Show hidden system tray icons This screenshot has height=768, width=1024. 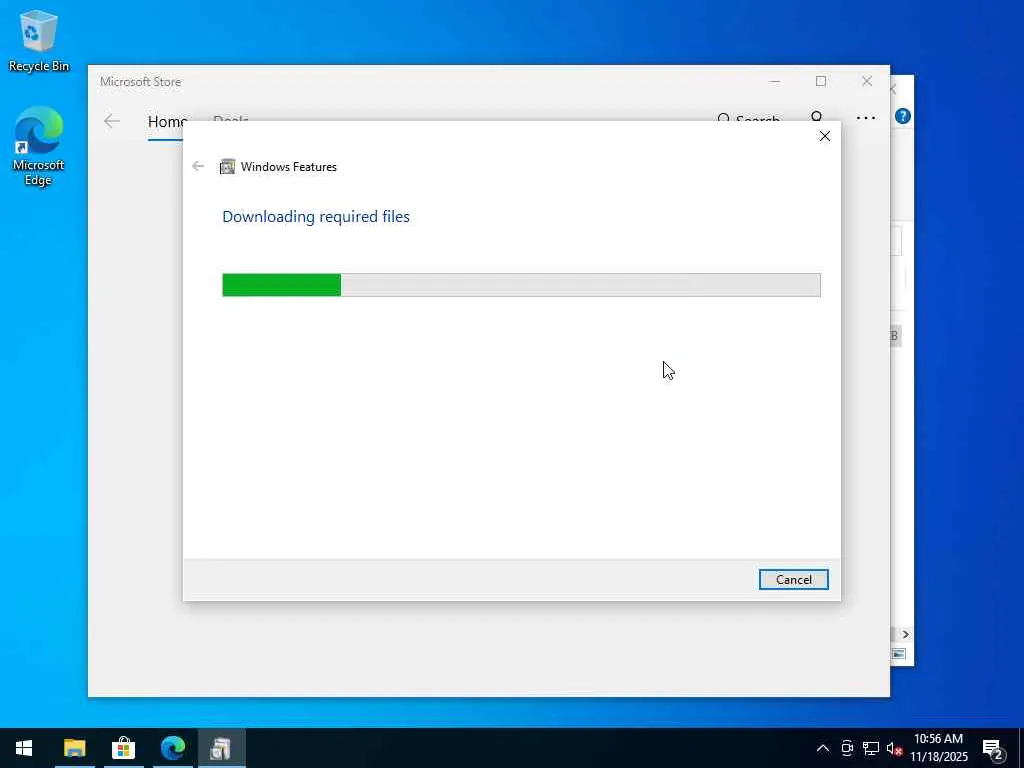(823, 748)
